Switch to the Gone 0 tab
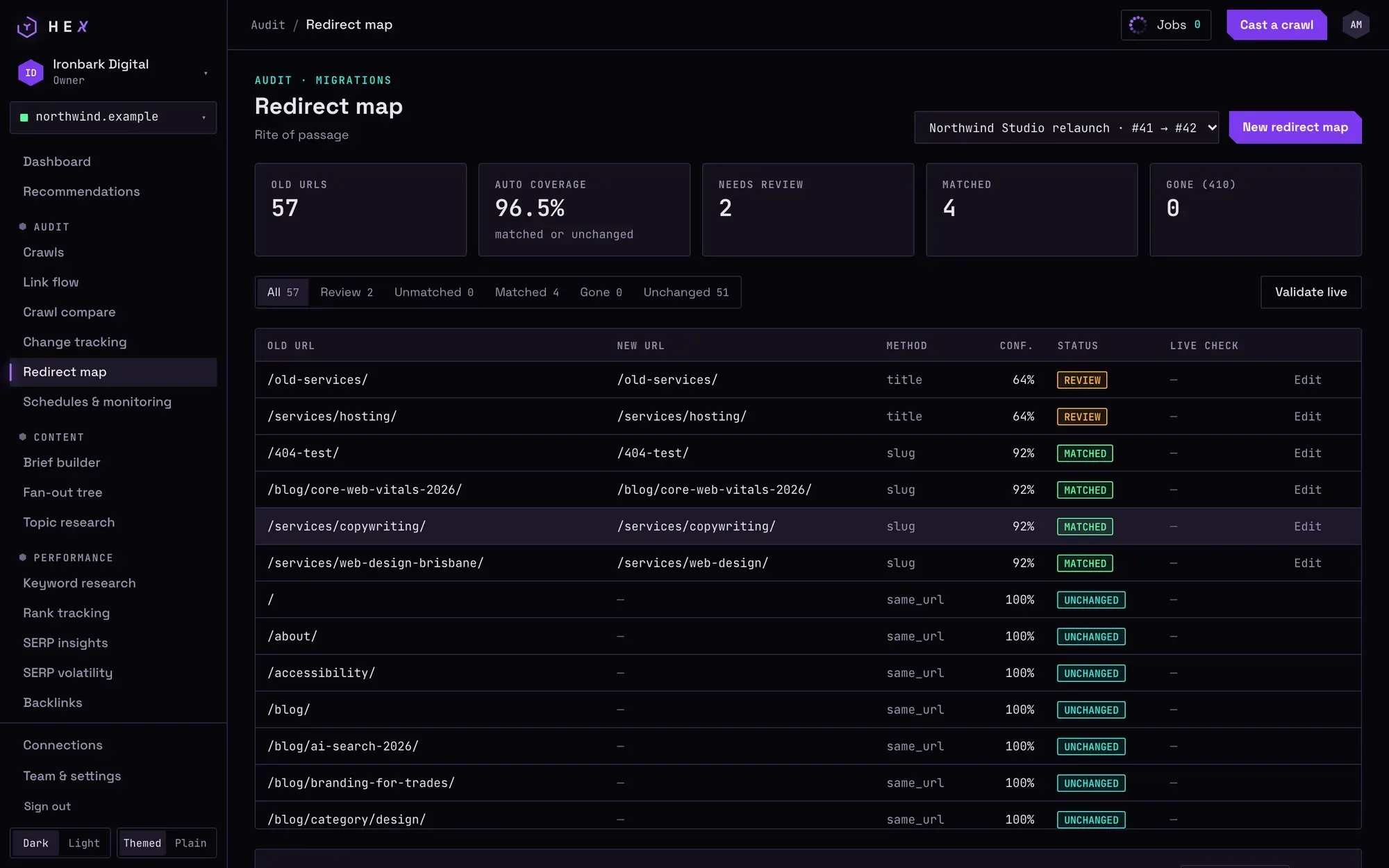This screenshot has width=1389, height=868. click(x=601, y=292)
